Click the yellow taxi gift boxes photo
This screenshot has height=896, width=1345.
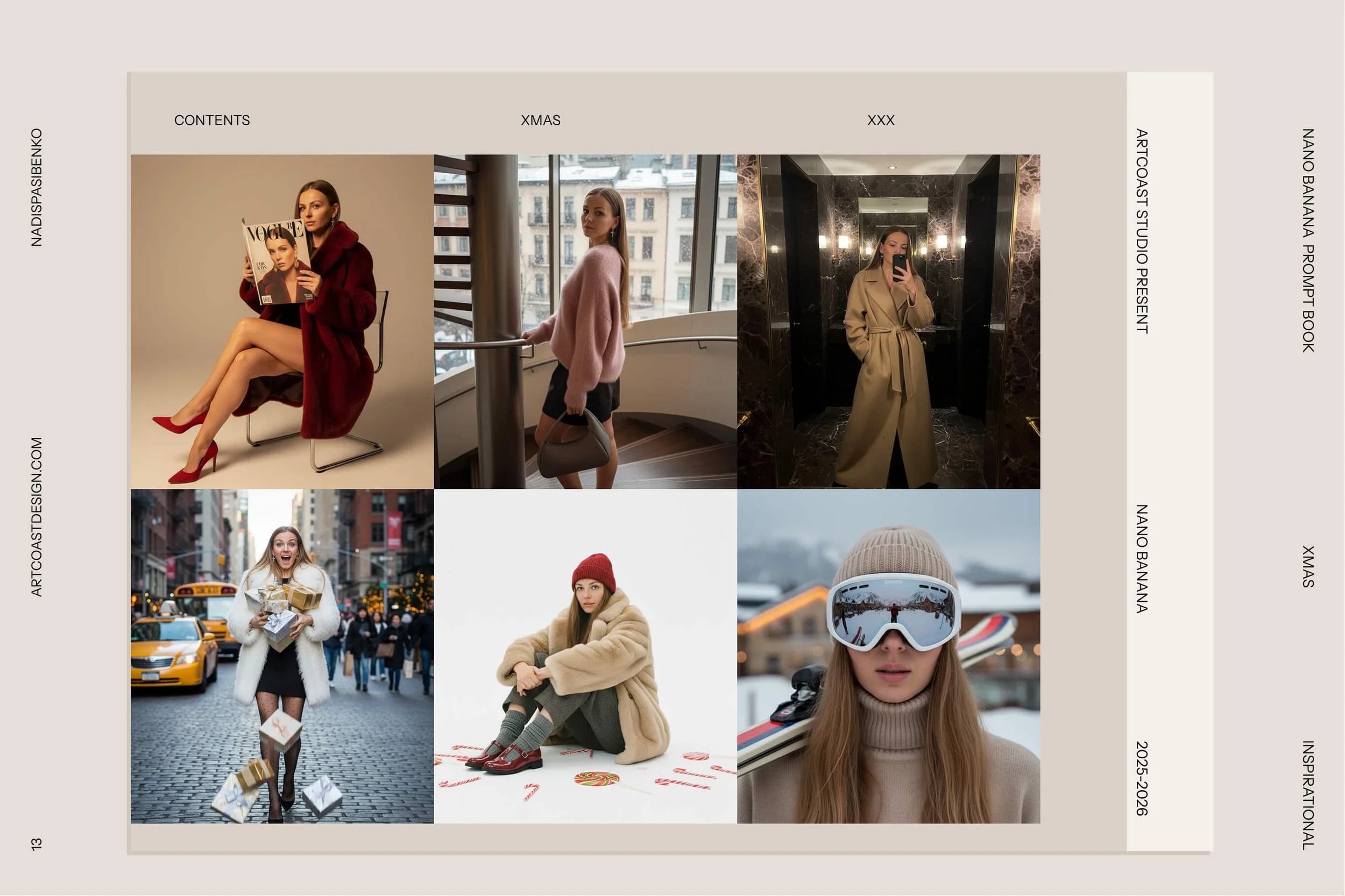[282, 656]
